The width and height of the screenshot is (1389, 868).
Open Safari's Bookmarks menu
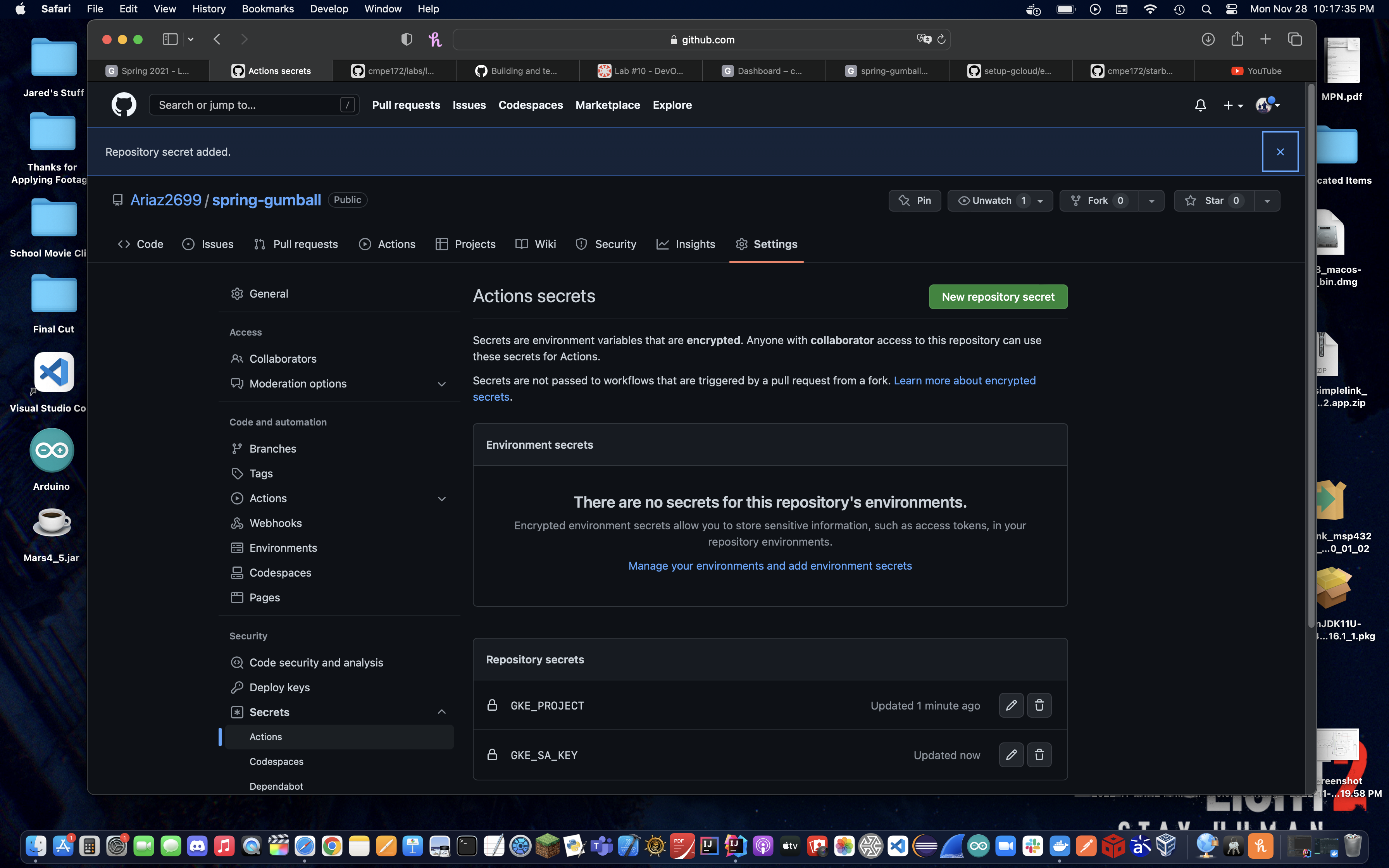click(267, 9)
